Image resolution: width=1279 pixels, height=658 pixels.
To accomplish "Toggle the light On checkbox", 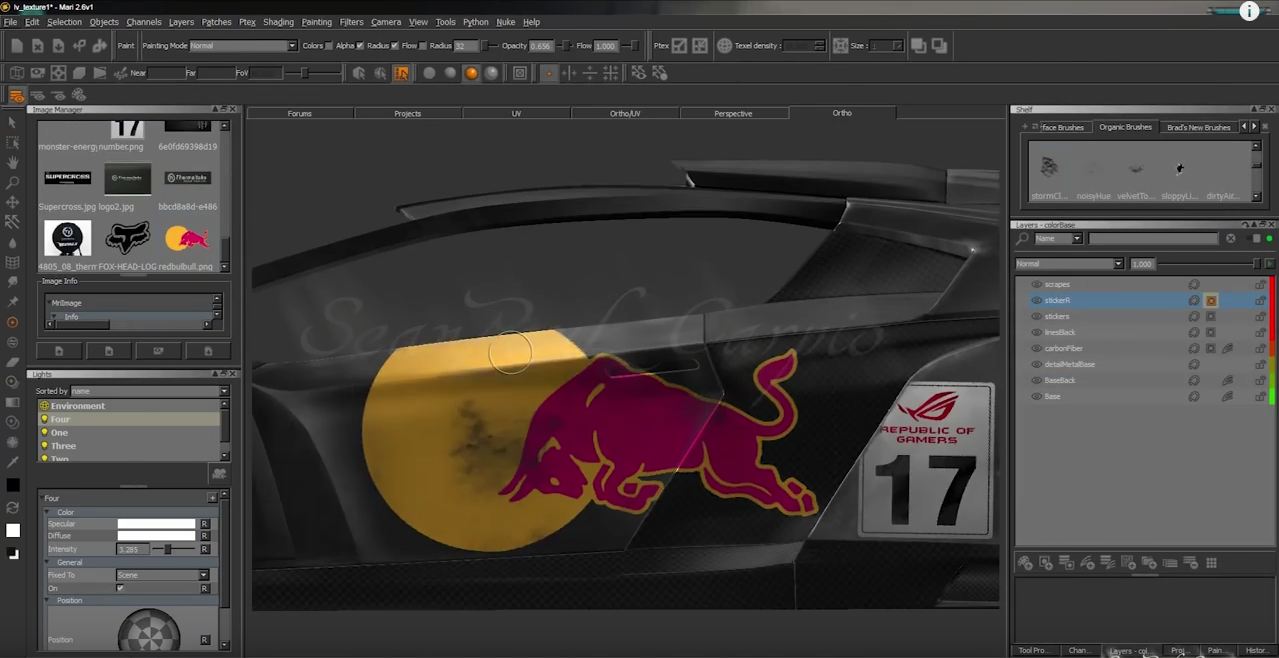I will point(120,588).
